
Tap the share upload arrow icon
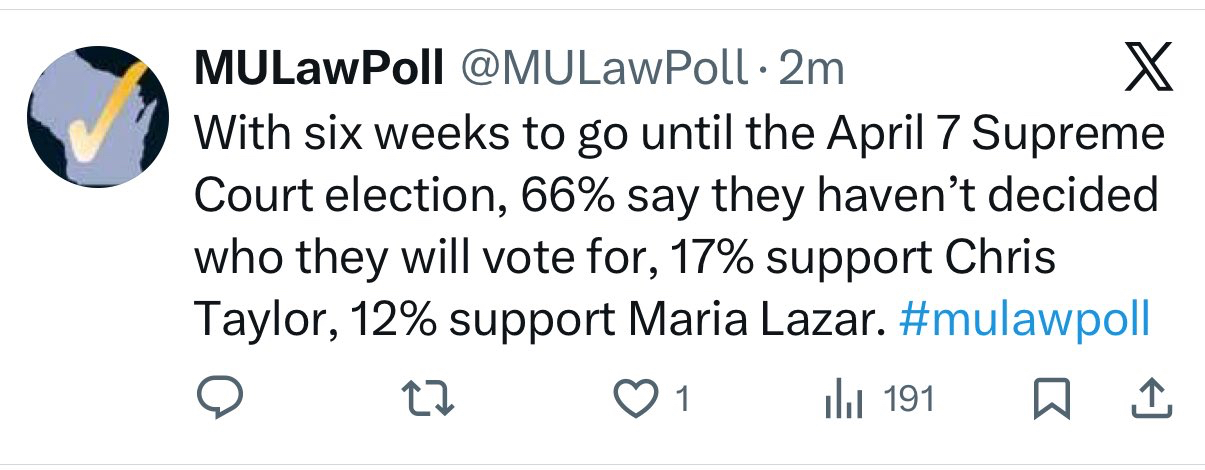[x=1150, y=400]
